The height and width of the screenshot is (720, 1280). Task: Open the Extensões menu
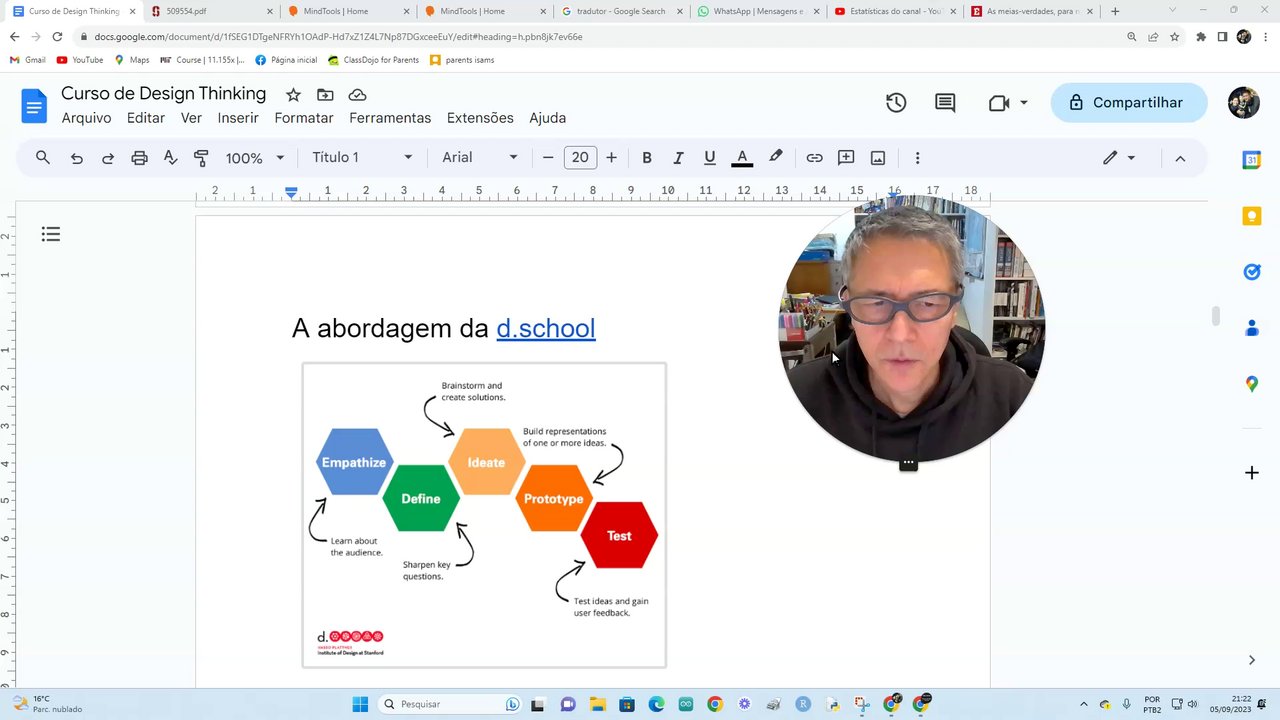(x=480, y=118)
